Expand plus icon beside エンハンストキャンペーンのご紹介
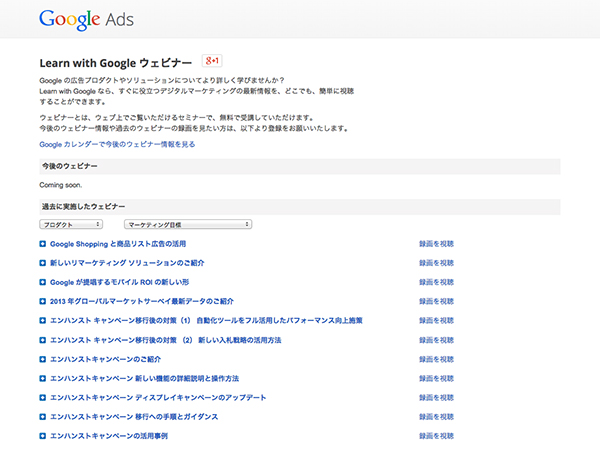 (42, 359)
